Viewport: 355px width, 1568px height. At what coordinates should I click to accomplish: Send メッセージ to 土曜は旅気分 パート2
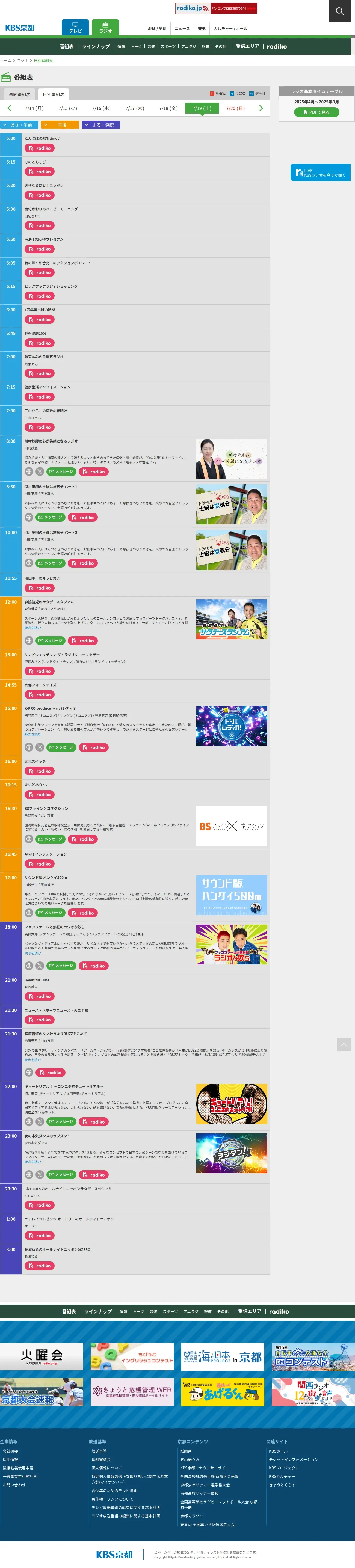(x=51, y=563)
